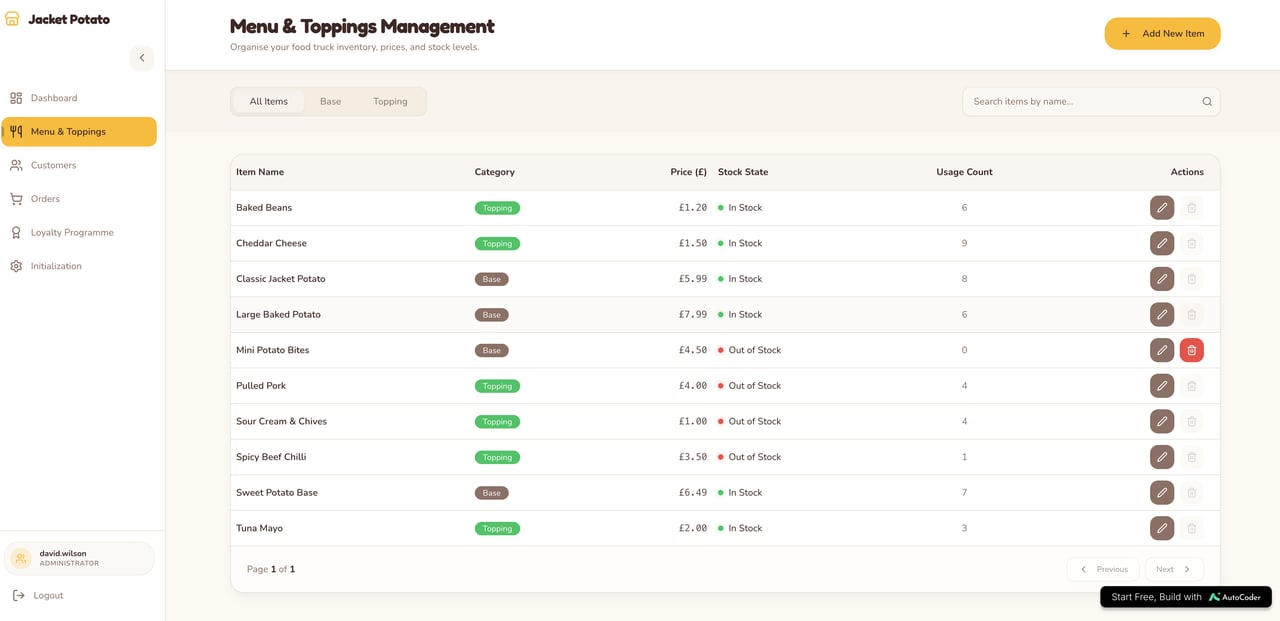Edit the Cheddar Cheese item
This screenshot has height=621, width=1280.
point(1161,243)
